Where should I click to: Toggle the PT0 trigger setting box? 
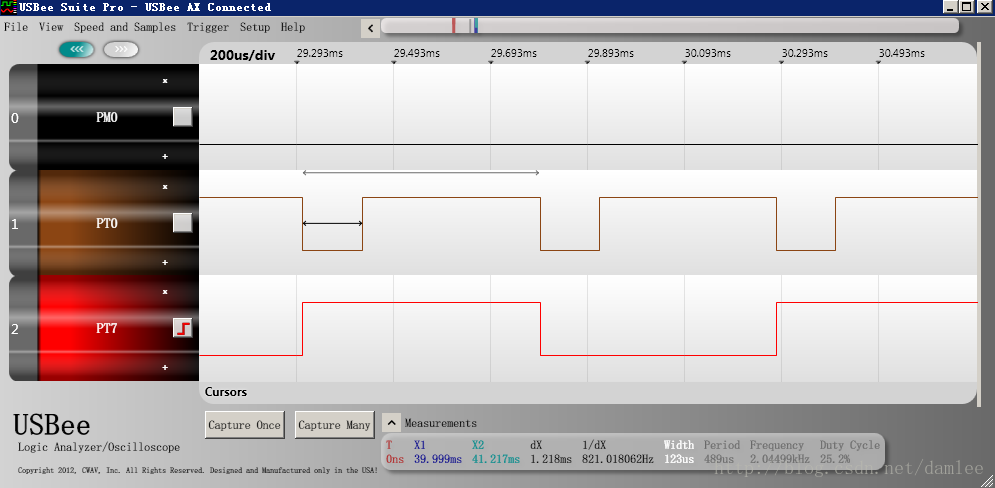tap(183, 223)
